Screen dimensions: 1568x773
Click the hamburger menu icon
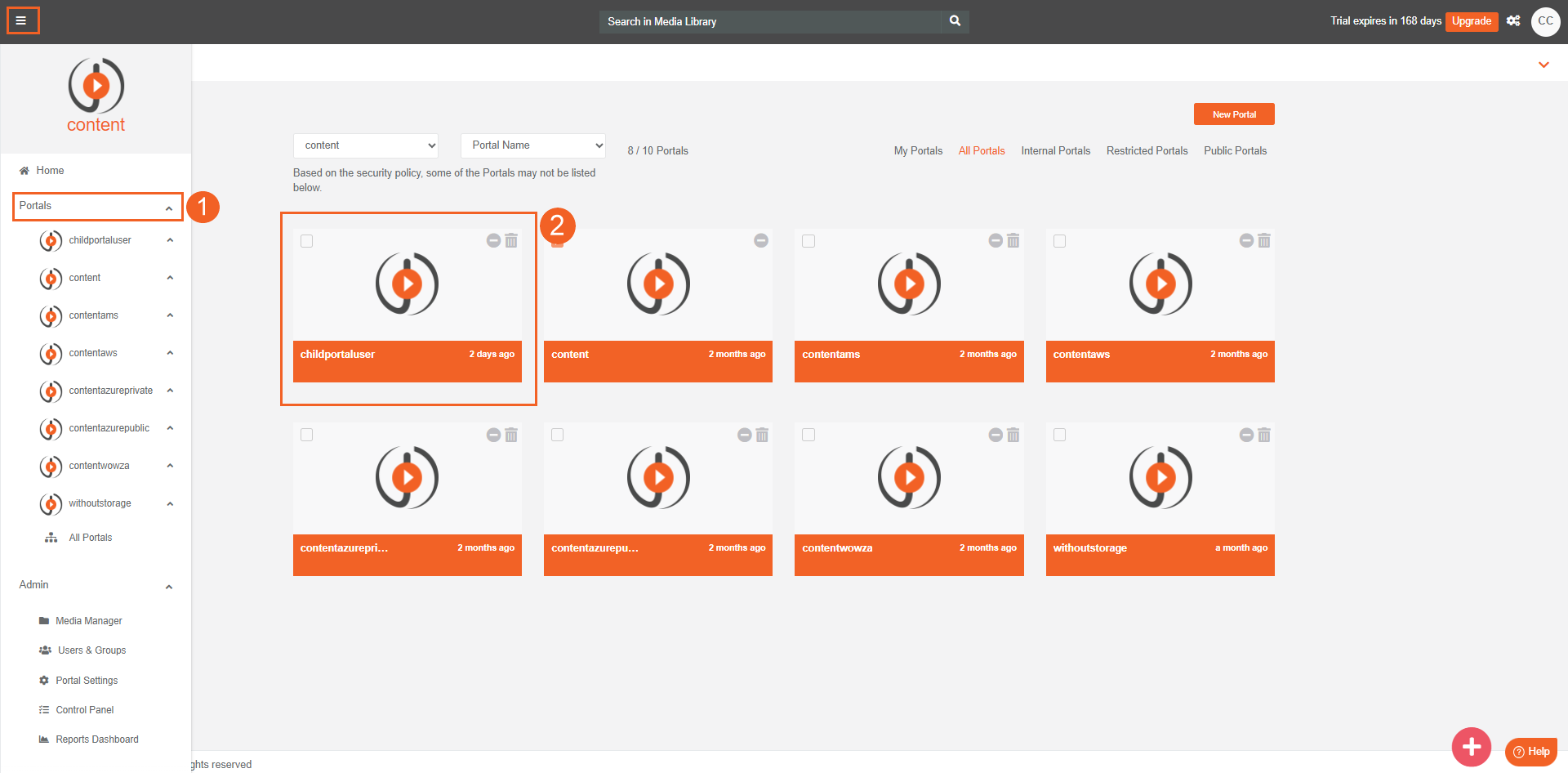coord(21,20)
